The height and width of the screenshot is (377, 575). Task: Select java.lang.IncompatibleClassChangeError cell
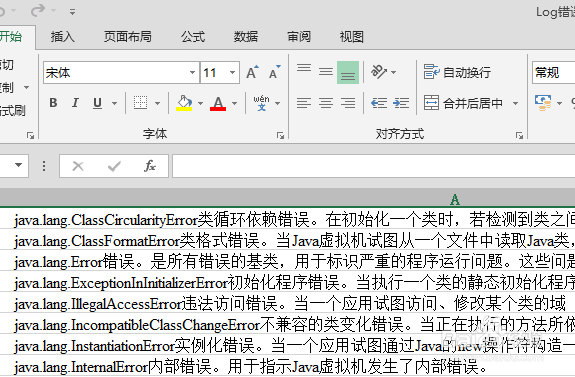point(288,325)
